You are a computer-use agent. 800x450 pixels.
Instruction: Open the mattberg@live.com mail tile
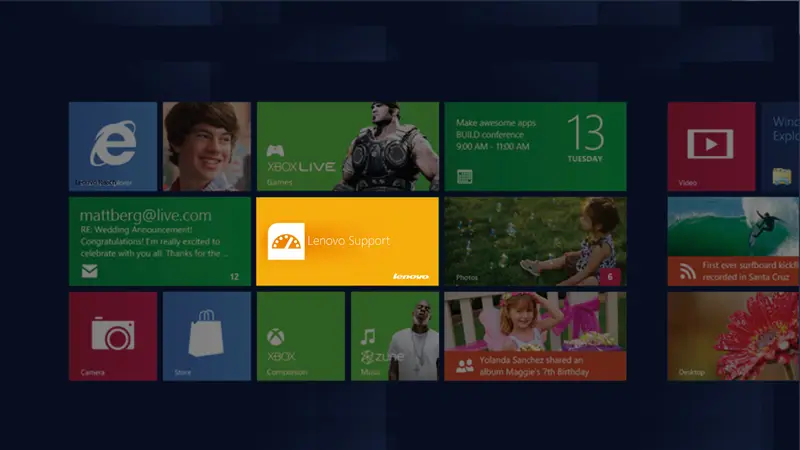tap(160, 241)
